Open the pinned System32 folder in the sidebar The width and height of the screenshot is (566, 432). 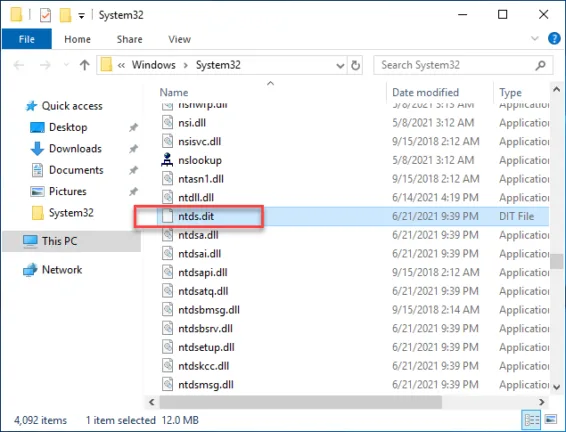pos(62,213)
